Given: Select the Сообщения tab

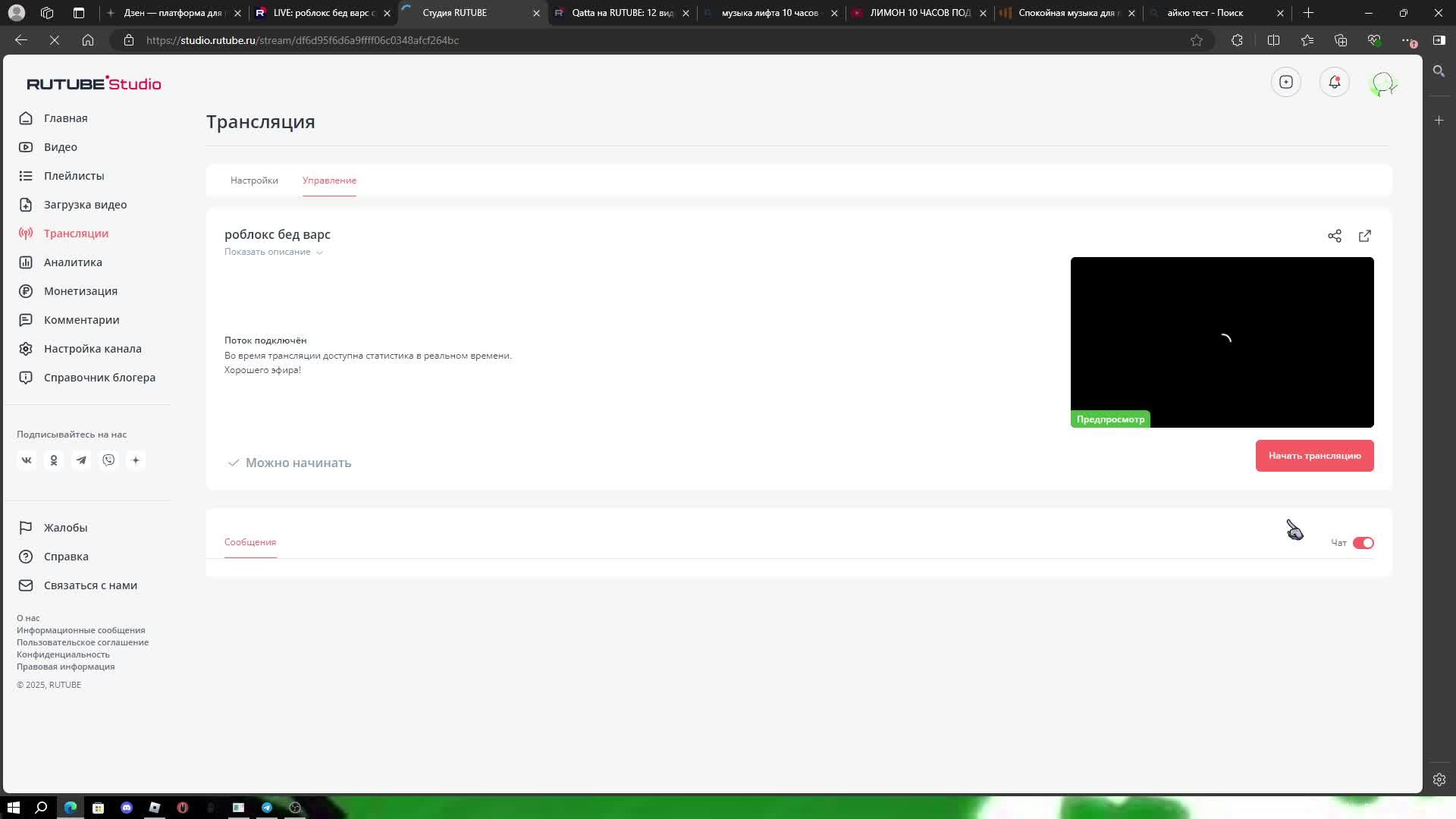Looking at the screenshot, I should 250,542.
